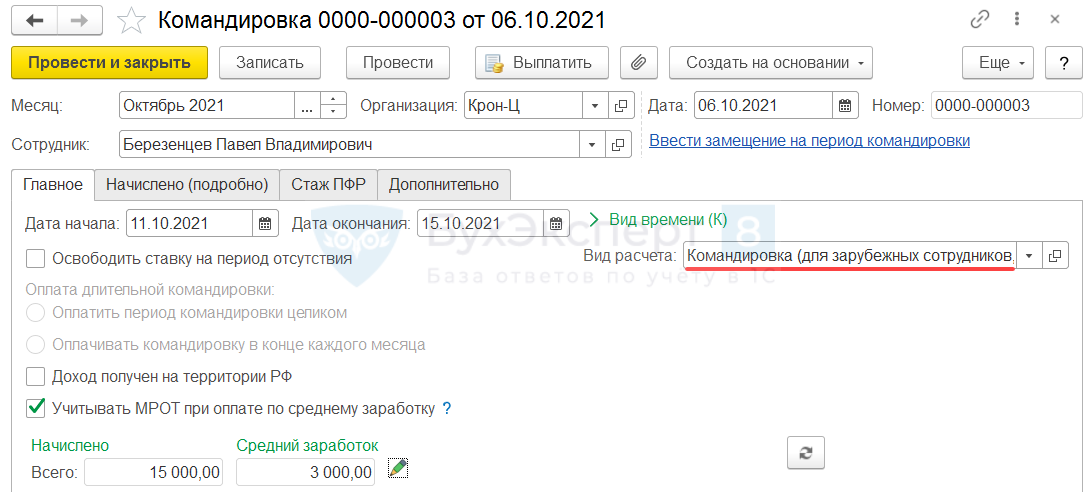Open the 'Вид расчета' dropdown
1086x492 pixels.
tap(1029, 256)
